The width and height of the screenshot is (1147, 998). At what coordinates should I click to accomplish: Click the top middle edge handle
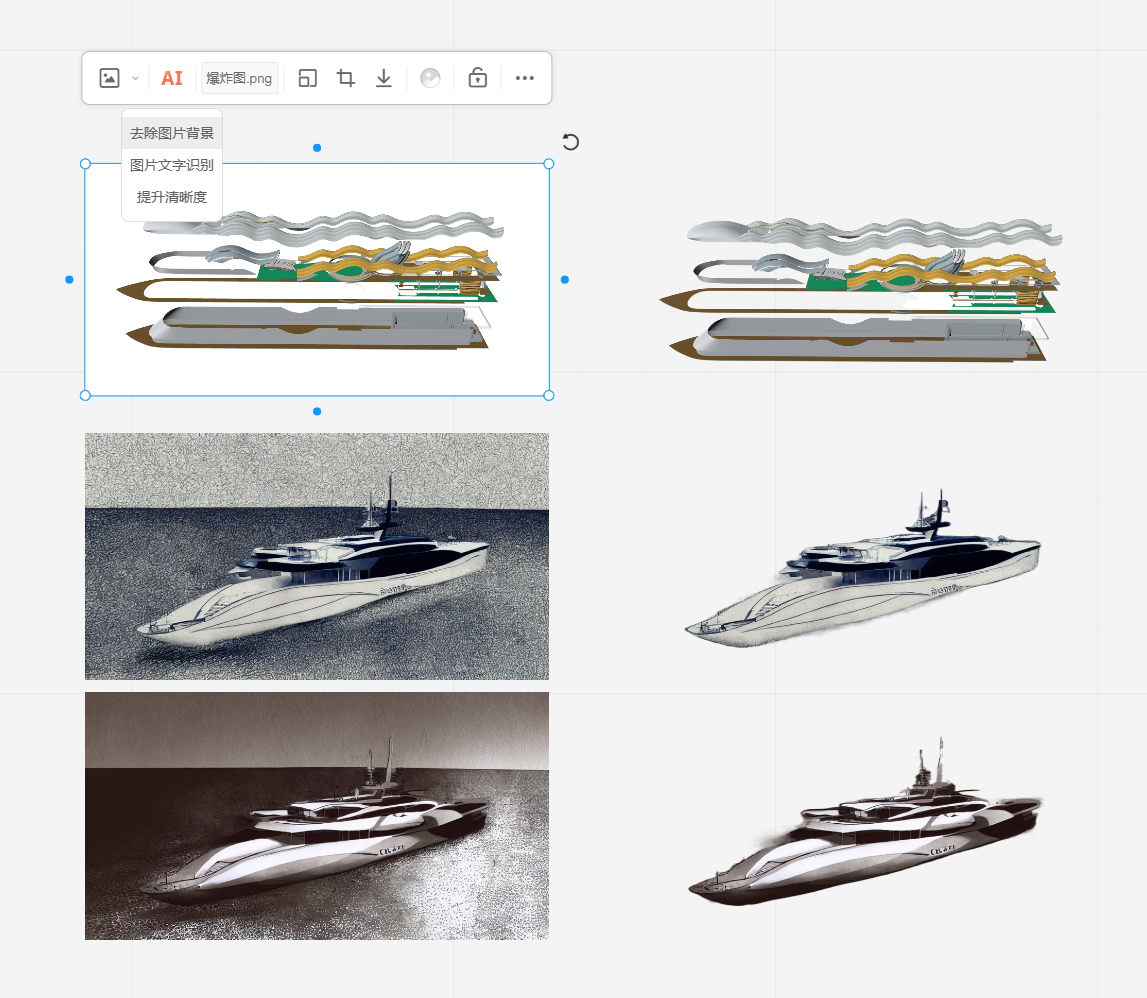[317, 148]
